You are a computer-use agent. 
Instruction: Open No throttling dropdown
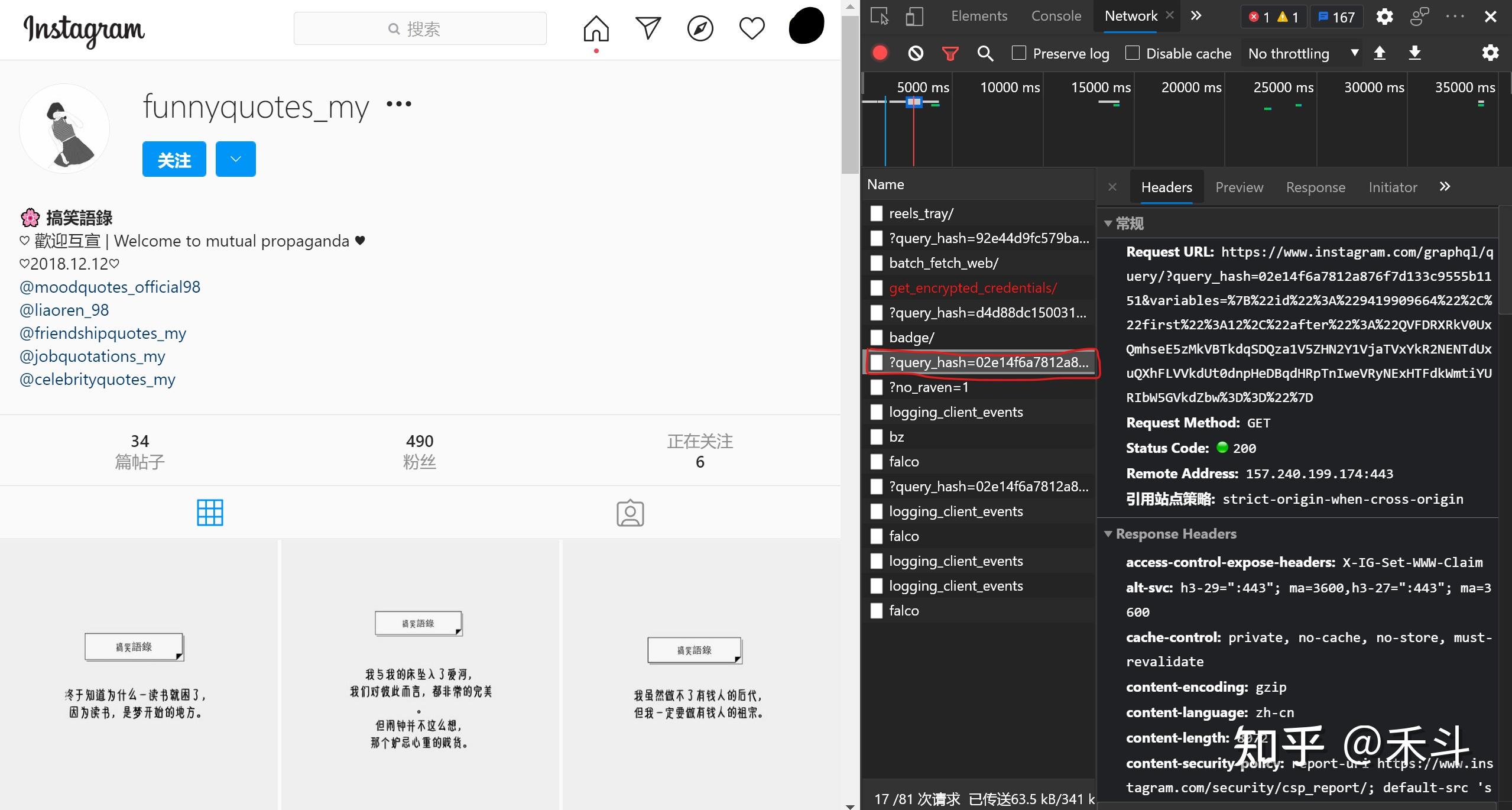(x=1302, y=53)
